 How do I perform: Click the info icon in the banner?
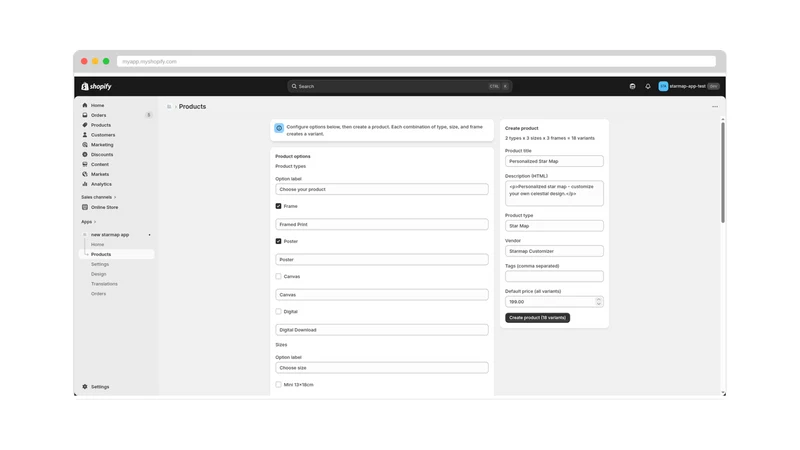pyautogui.click(x=279, y=128)
